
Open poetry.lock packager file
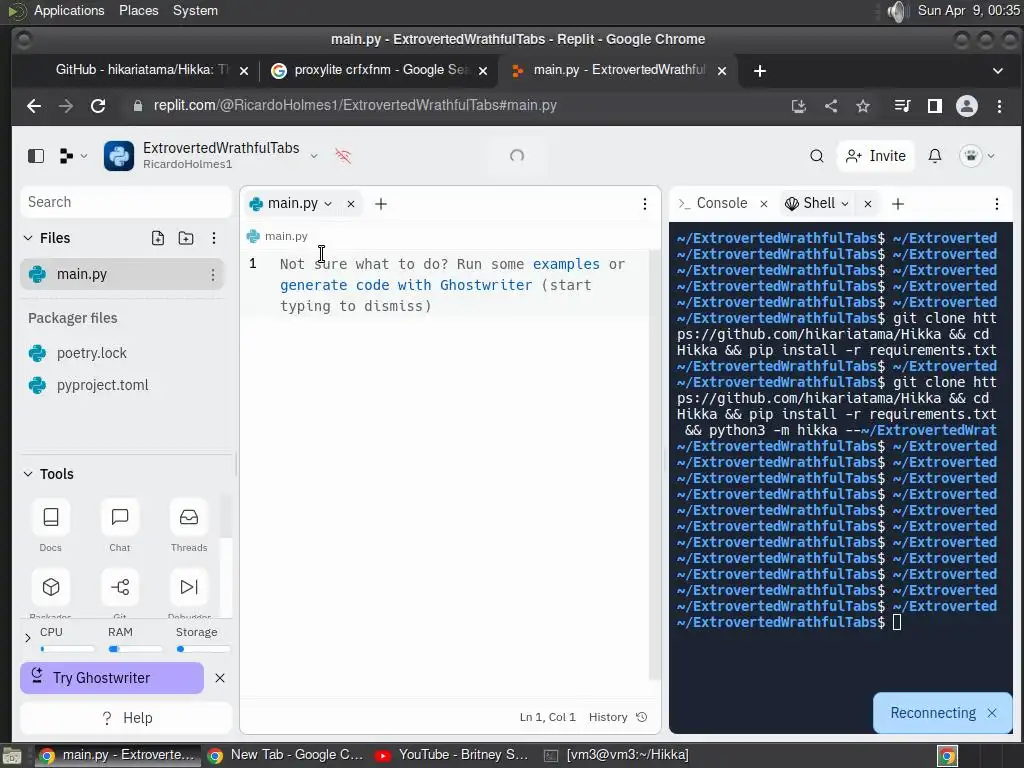[91, 353]
